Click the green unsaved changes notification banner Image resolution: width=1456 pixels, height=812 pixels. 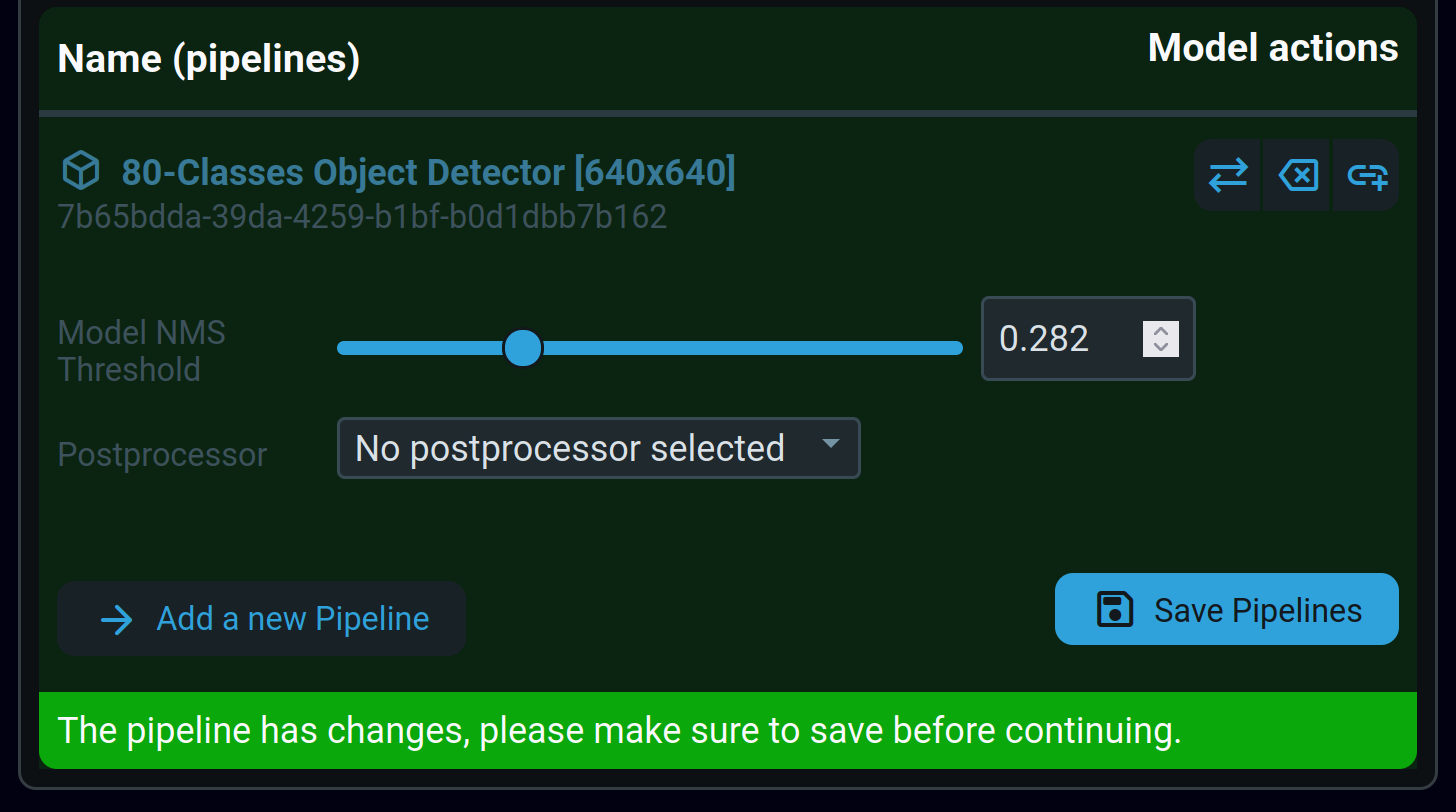727,730
